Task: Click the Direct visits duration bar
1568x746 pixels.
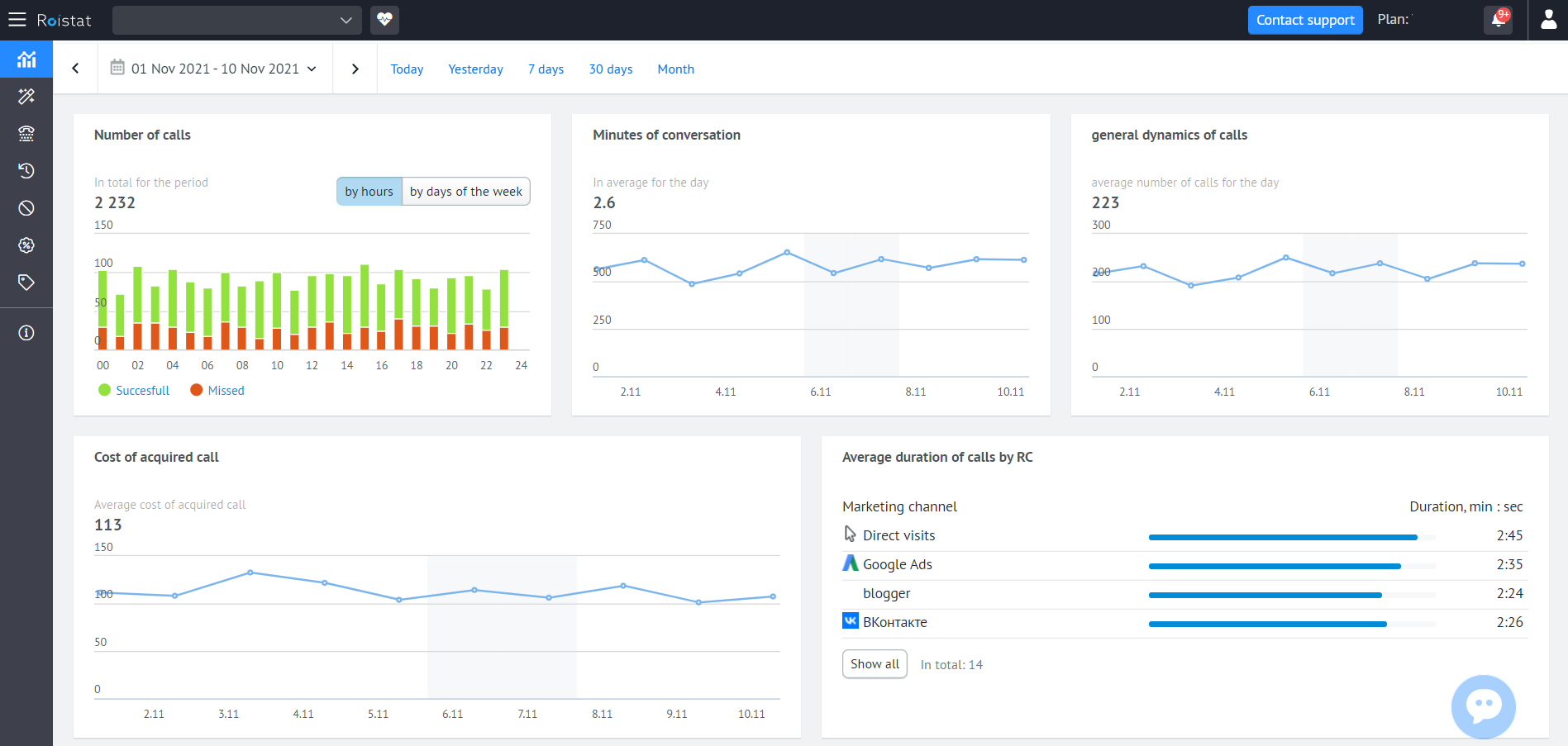Action: coord(1292,538)
